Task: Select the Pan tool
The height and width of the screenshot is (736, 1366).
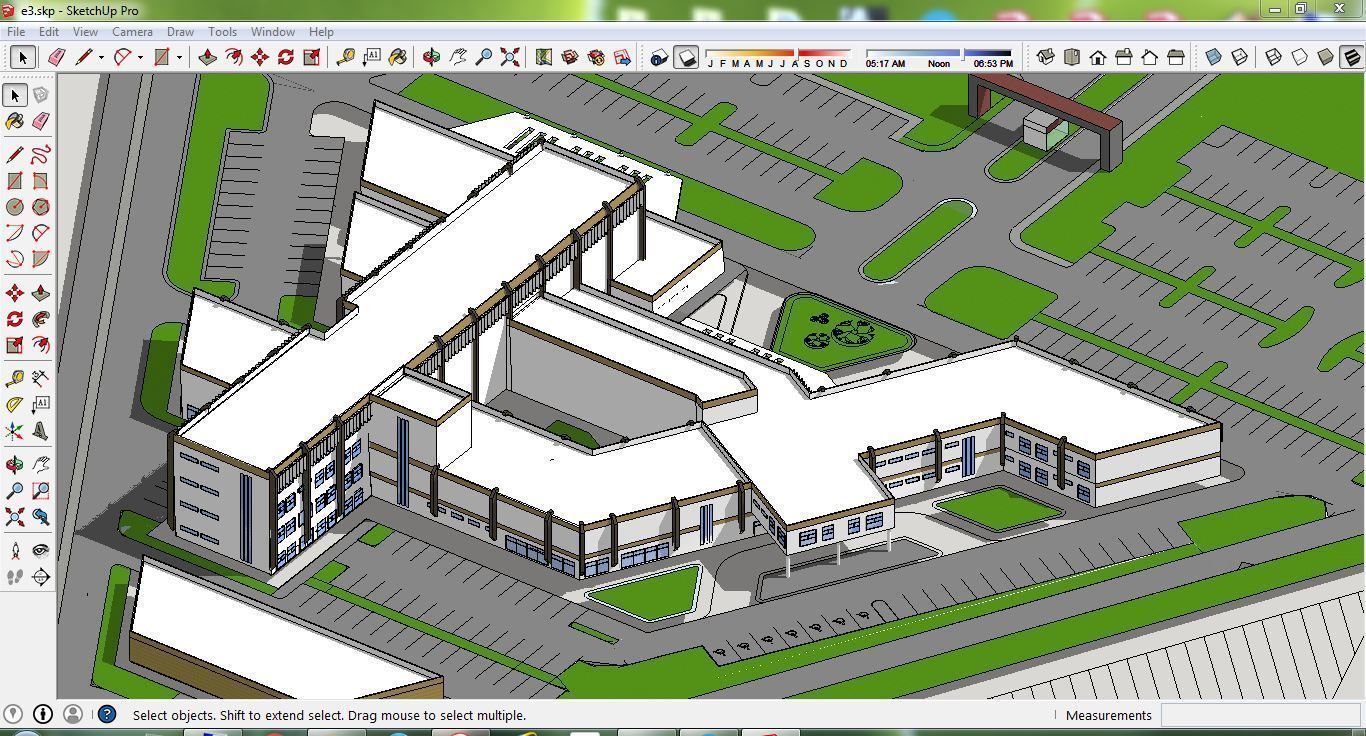Action: point(458,57)
